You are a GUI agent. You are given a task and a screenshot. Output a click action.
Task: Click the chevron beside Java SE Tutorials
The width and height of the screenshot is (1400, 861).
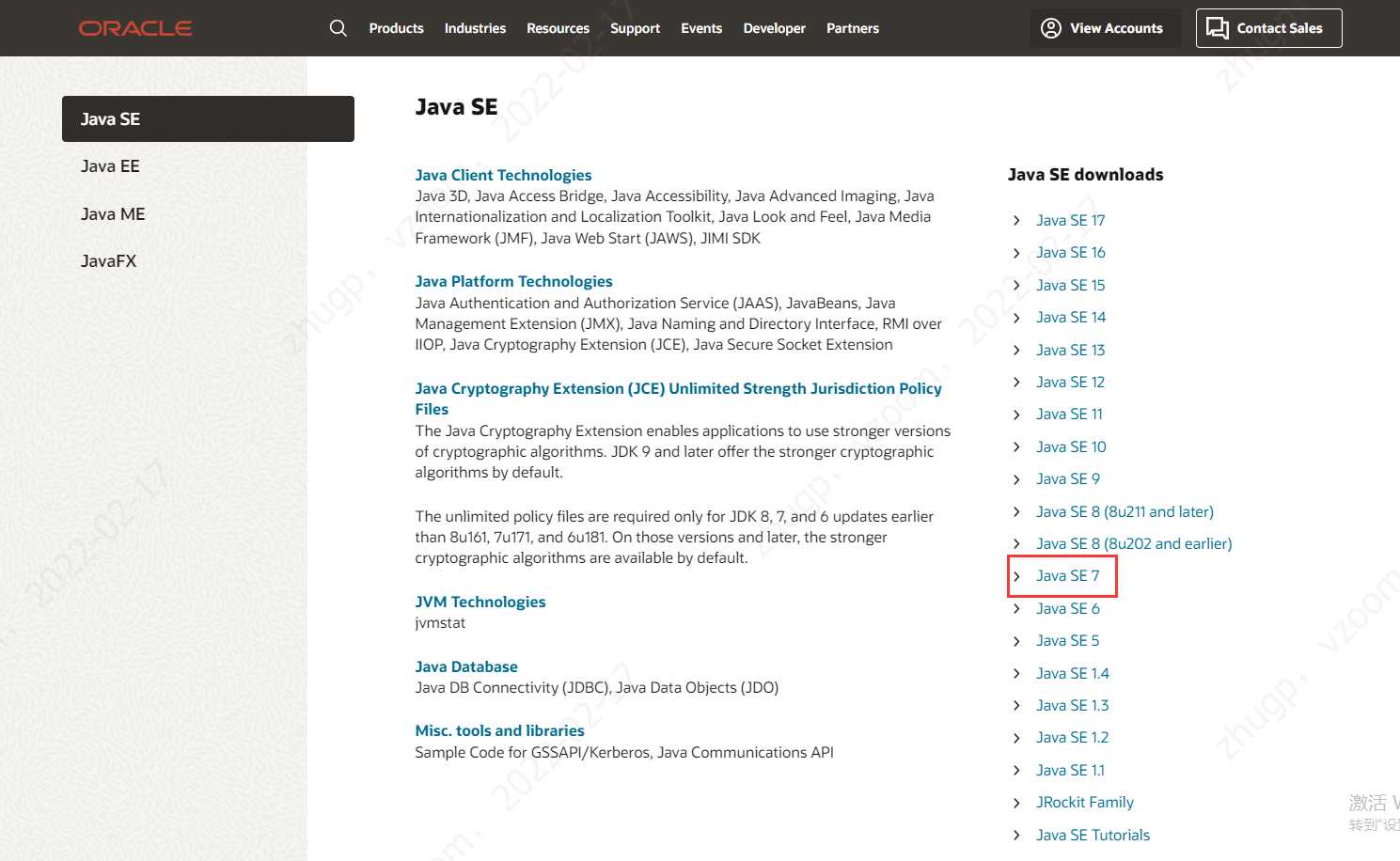point(1016,835)
